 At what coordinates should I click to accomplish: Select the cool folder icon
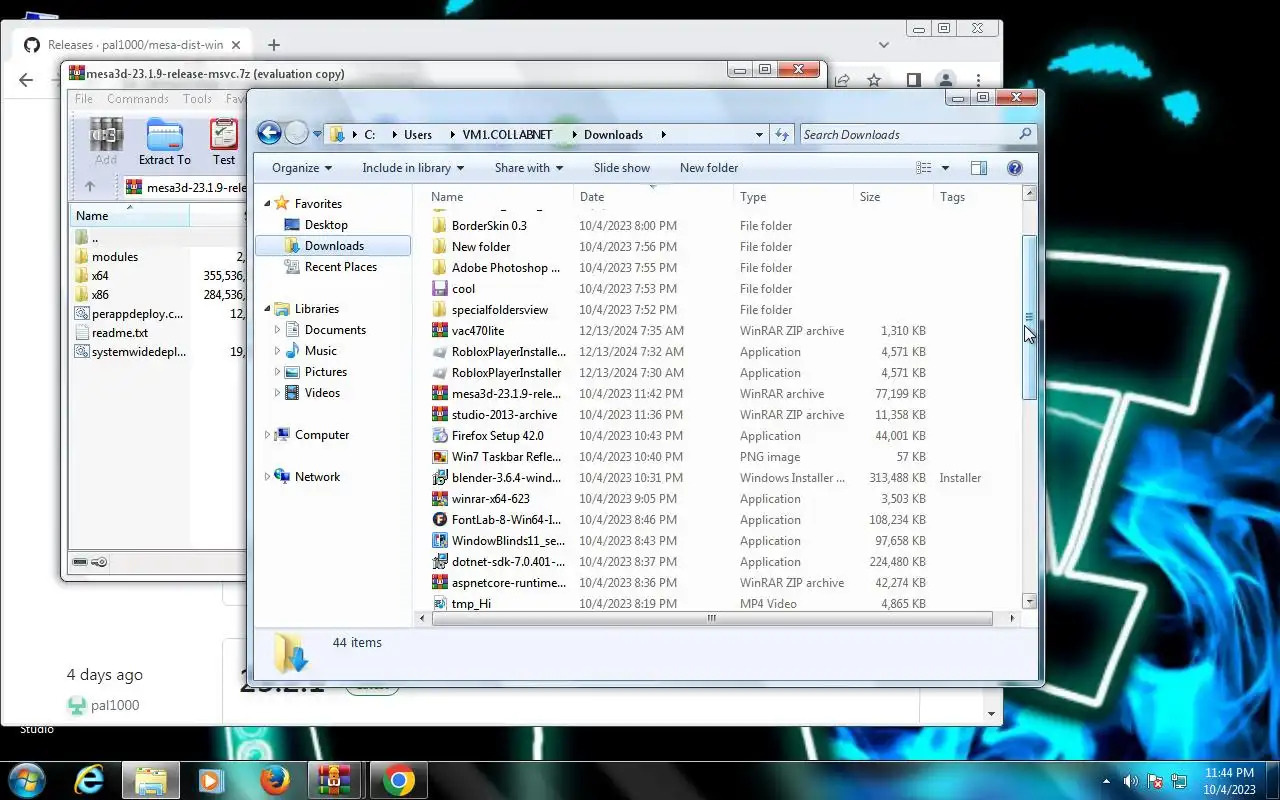[439, 289]
